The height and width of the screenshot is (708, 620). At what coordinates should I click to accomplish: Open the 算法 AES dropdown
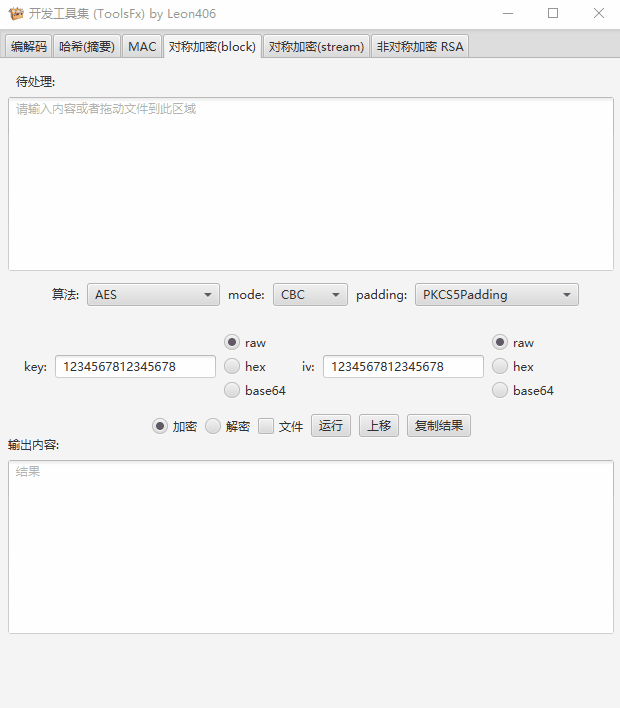pos(153,295)
